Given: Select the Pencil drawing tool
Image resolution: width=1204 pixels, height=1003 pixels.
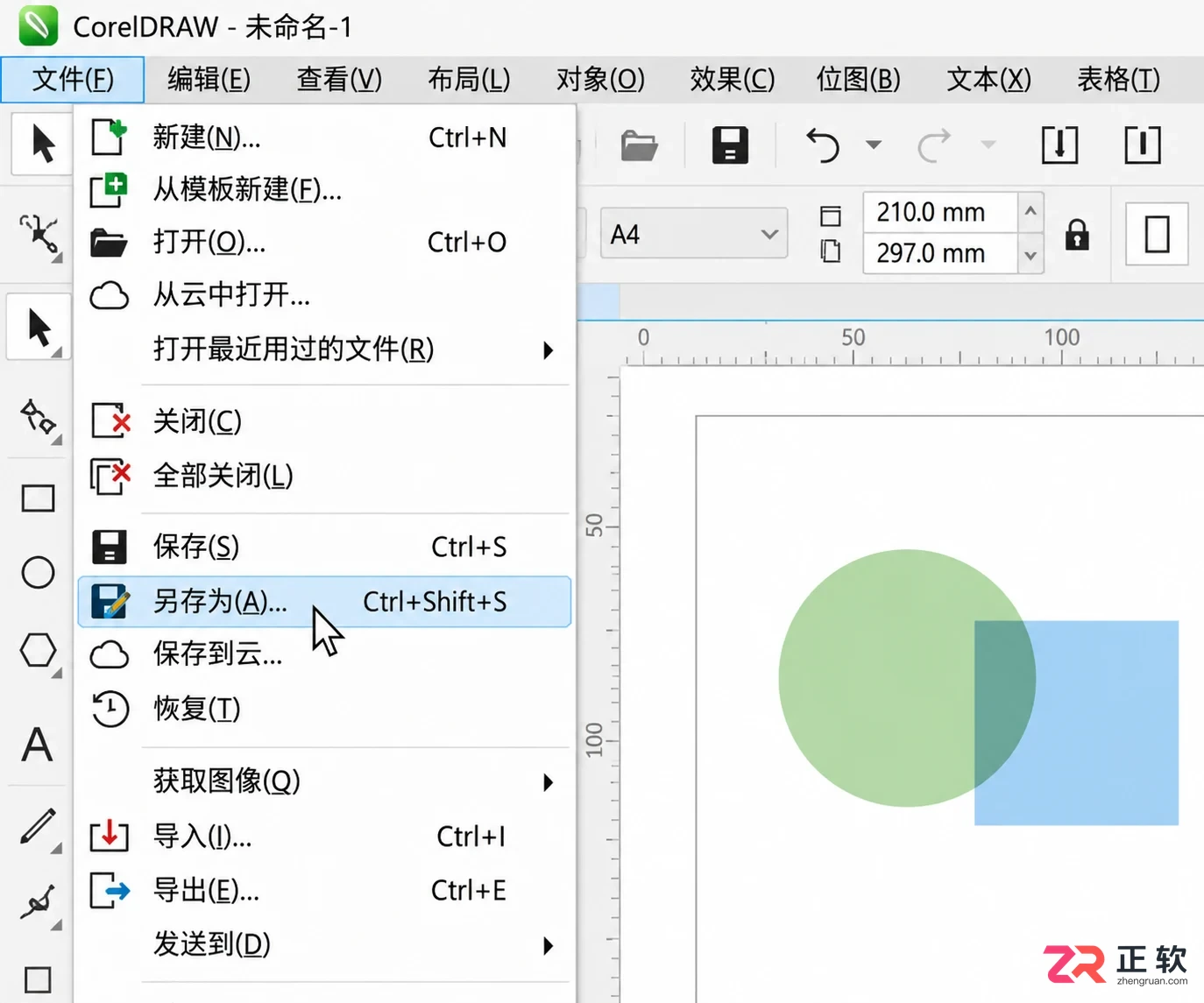Looking at the screenshot, I should pos(38,827).
